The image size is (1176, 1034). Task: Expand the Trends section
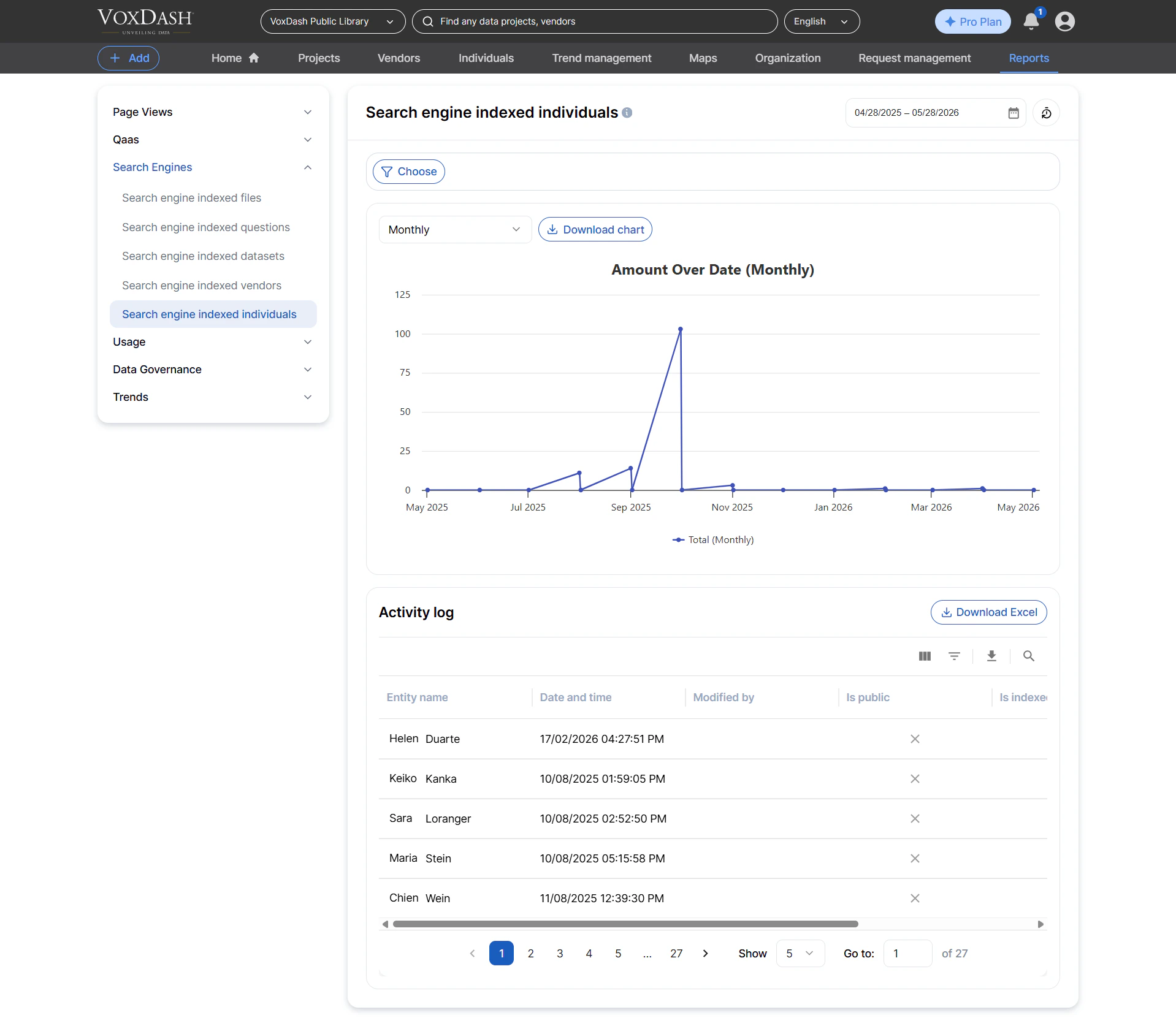click(213, 397)
